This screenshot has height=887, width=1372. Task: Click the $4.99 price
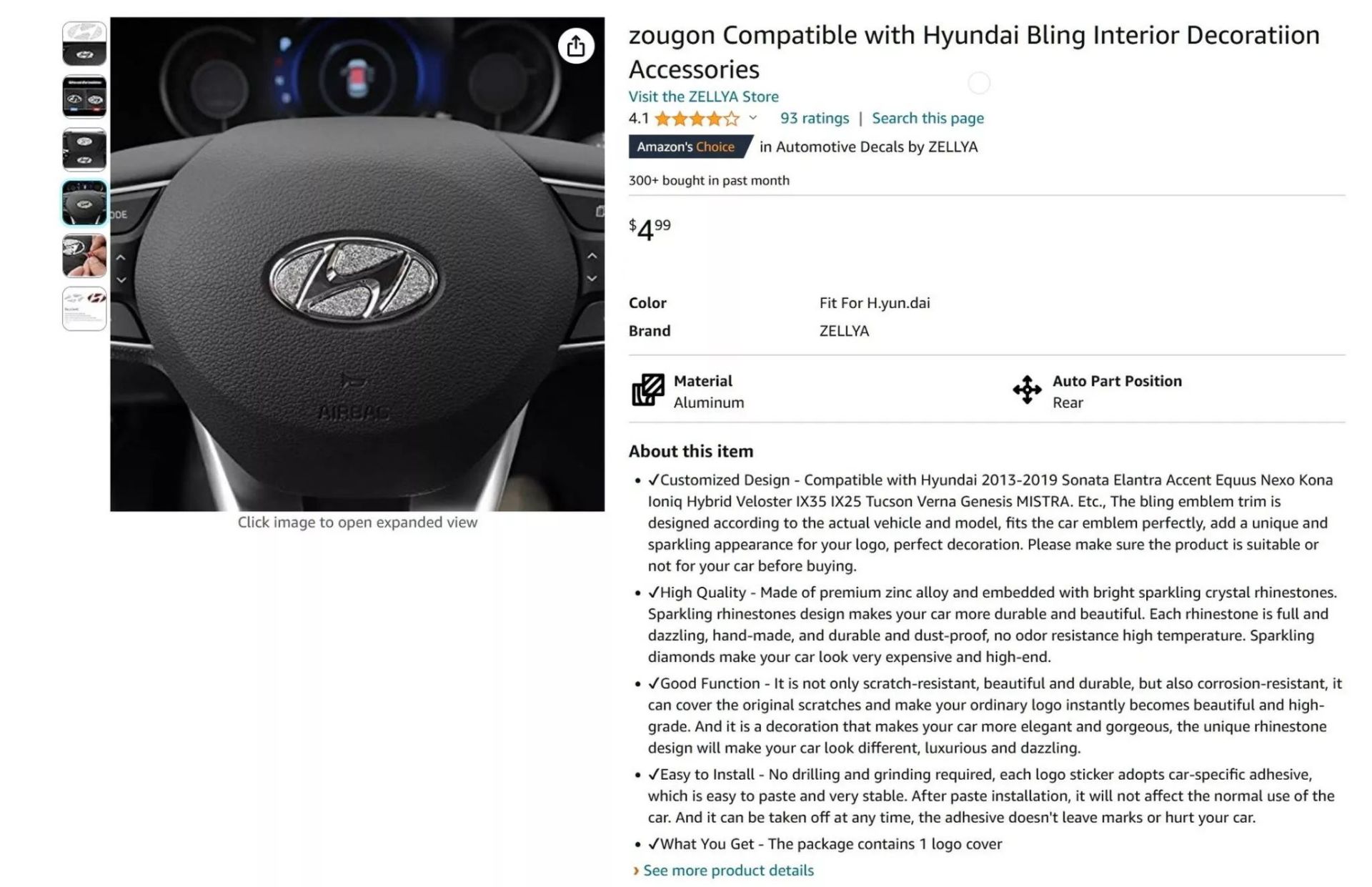pyautogui.click(x=650, y=230)
